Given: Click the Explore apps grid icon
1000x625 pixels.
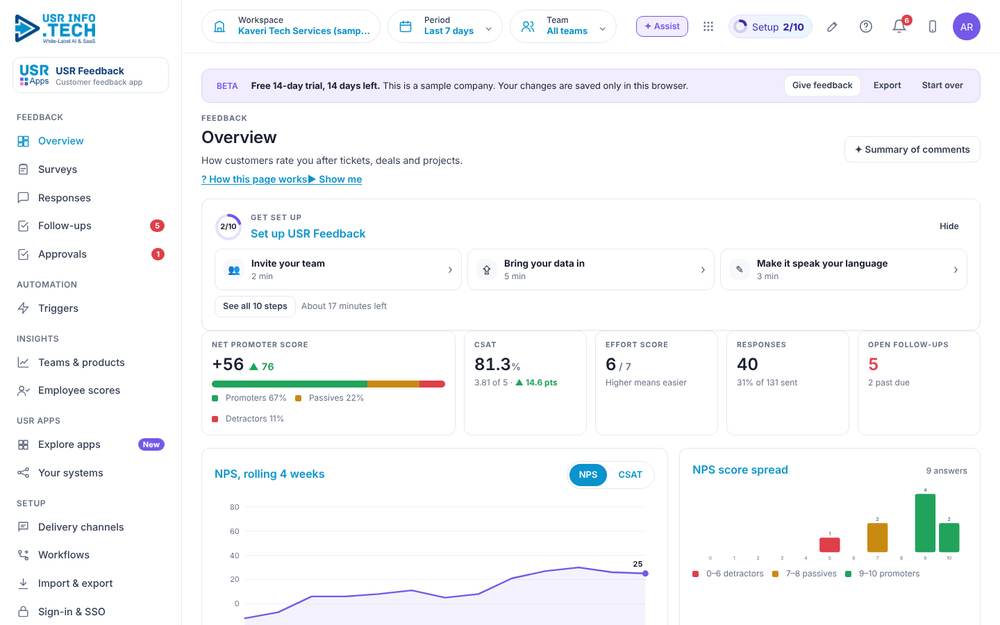Looking at the screenshot, I should (x=23, y=445).
